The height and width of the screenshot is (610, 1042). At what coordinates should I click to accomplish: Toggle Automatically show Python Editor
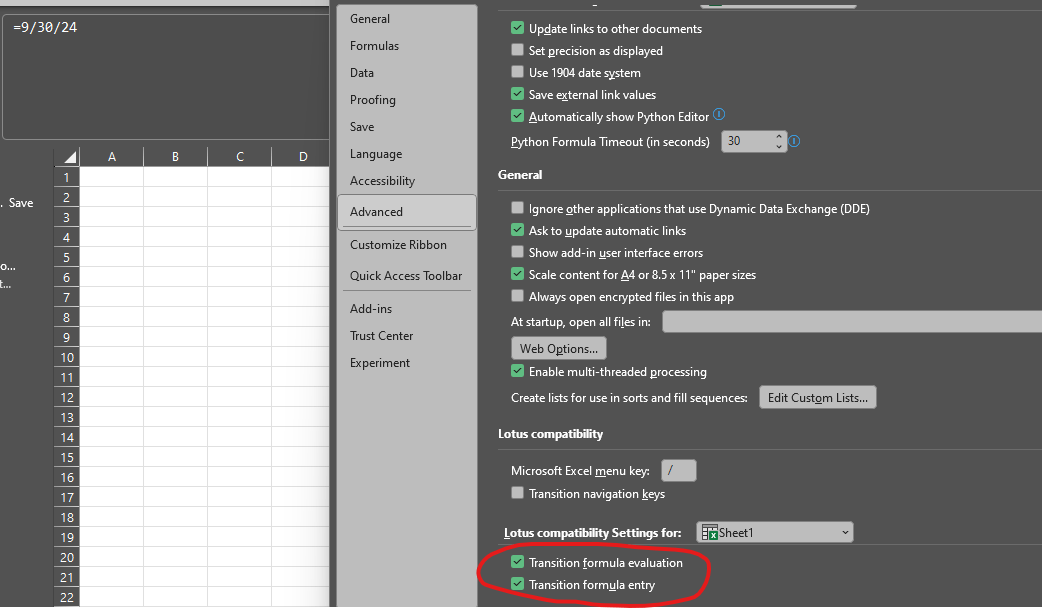click(x=517, y=116)
